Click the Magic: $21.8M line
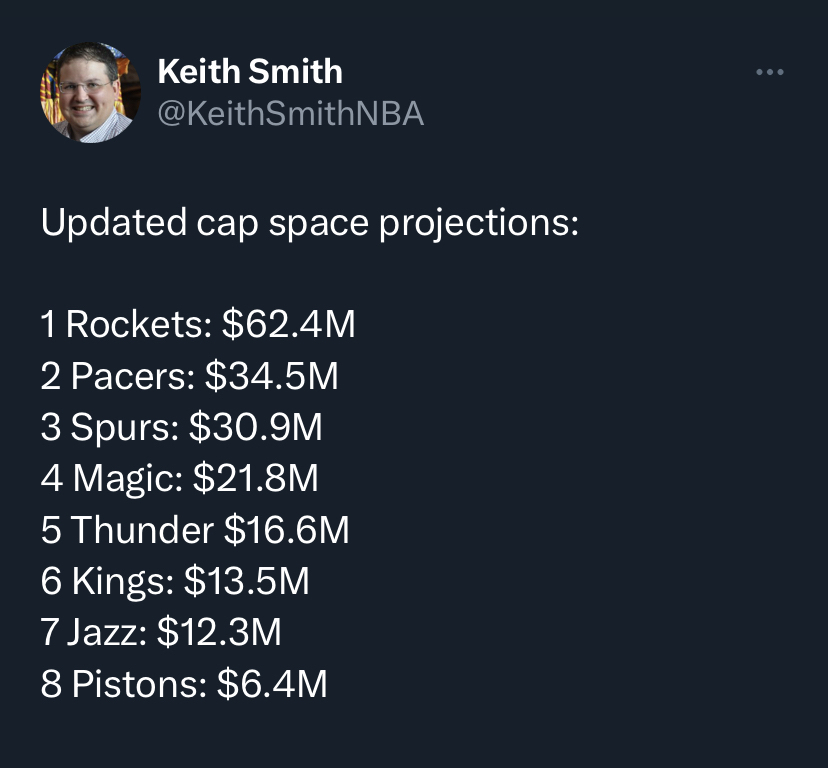The image size is (828, 768). 180,479
